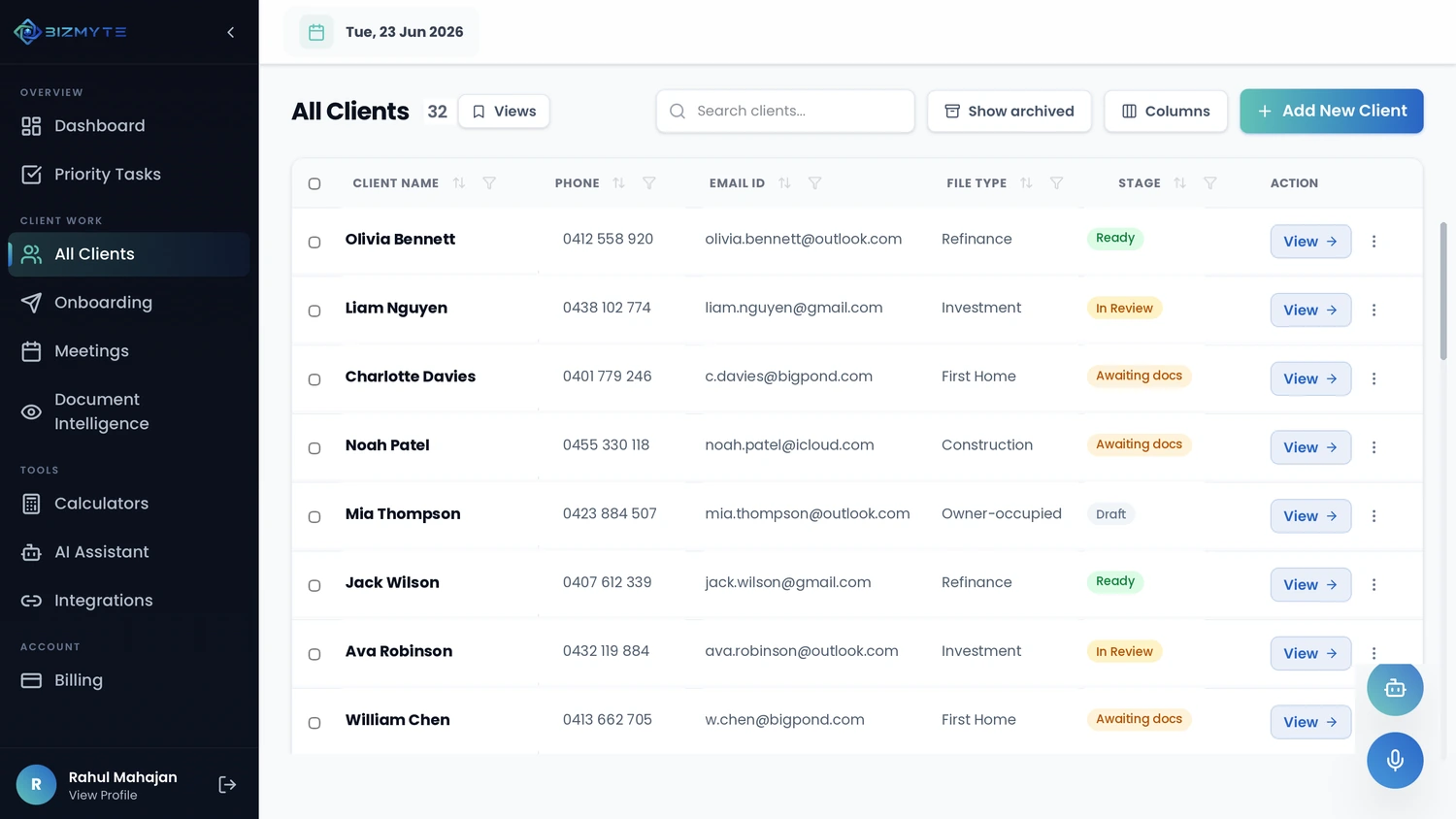Screen dimensions: 1456x819
Task: Open the Stage column filter
Action: (x=1210, y=183)
